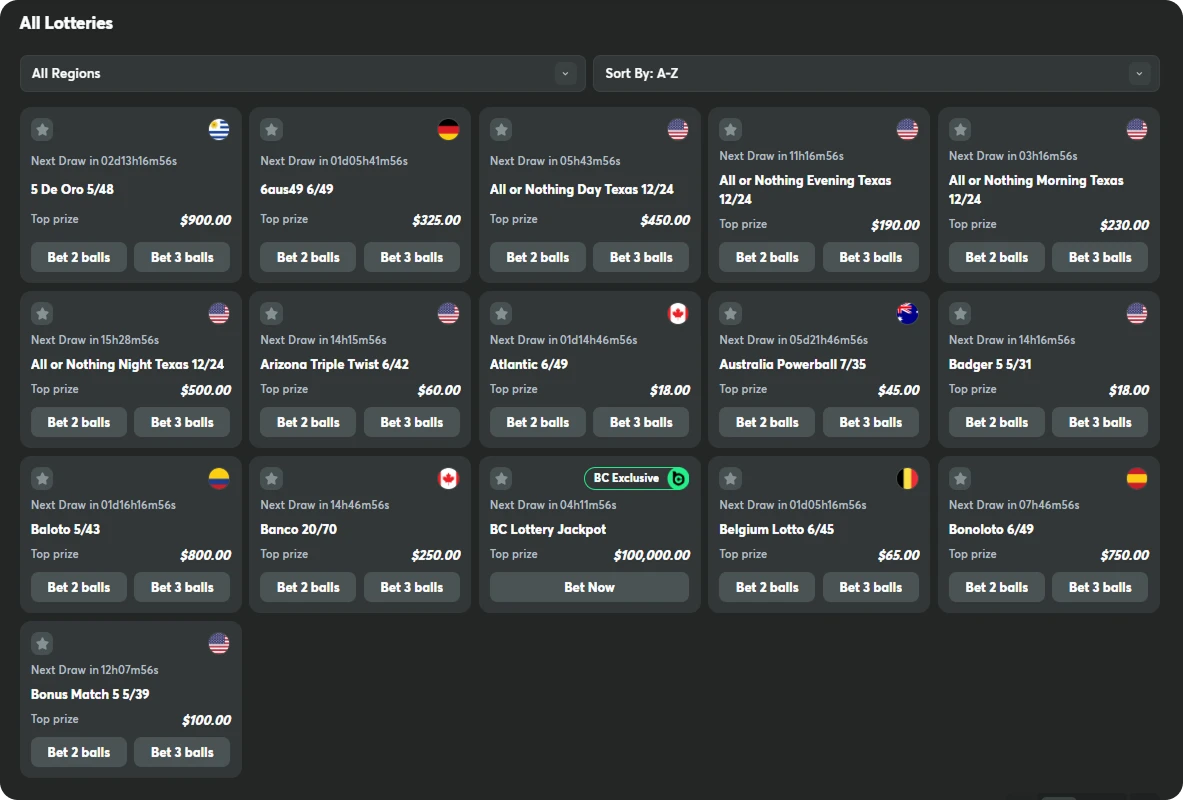Screen dimensions: 1183x800
Task: Toggle favorite star on BC Lottery Jackpot
Action: [502, 479]
